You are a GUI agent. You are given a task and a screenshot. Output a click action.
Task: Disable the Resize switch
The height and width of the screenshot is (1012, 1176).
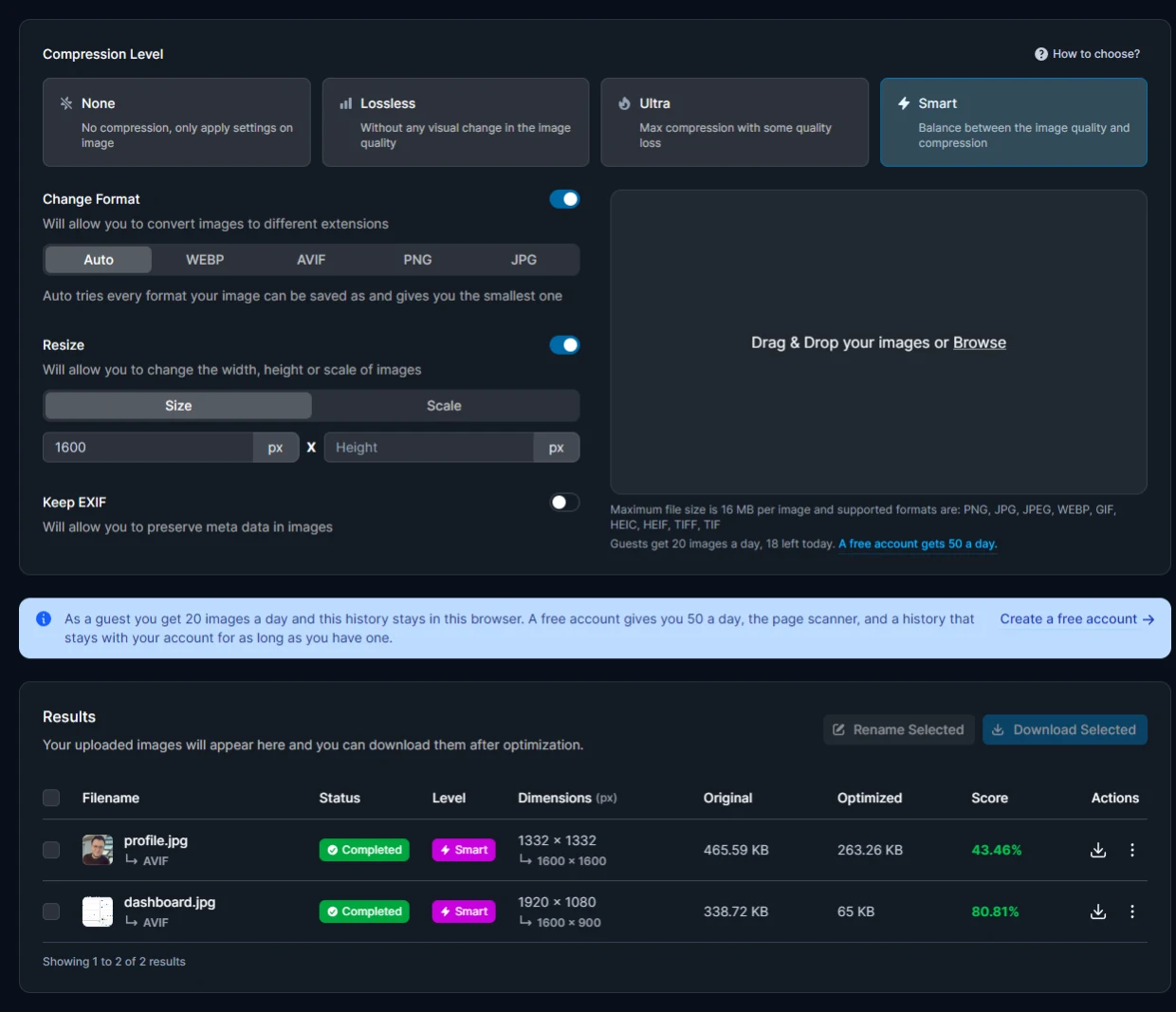(x=564, y=345)
